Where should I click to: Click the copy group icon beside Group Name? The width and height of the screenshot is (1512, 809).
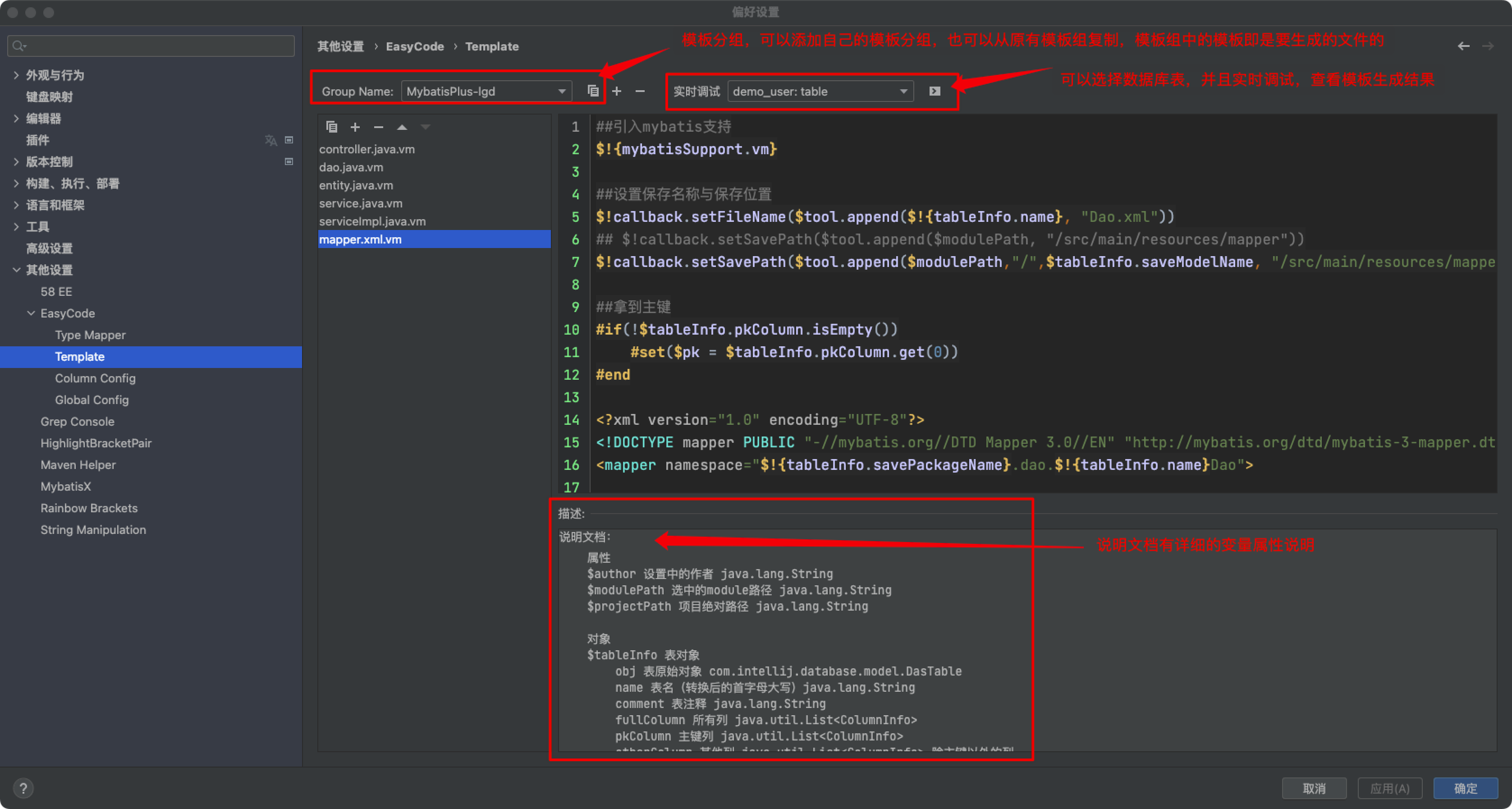(593, 91)
